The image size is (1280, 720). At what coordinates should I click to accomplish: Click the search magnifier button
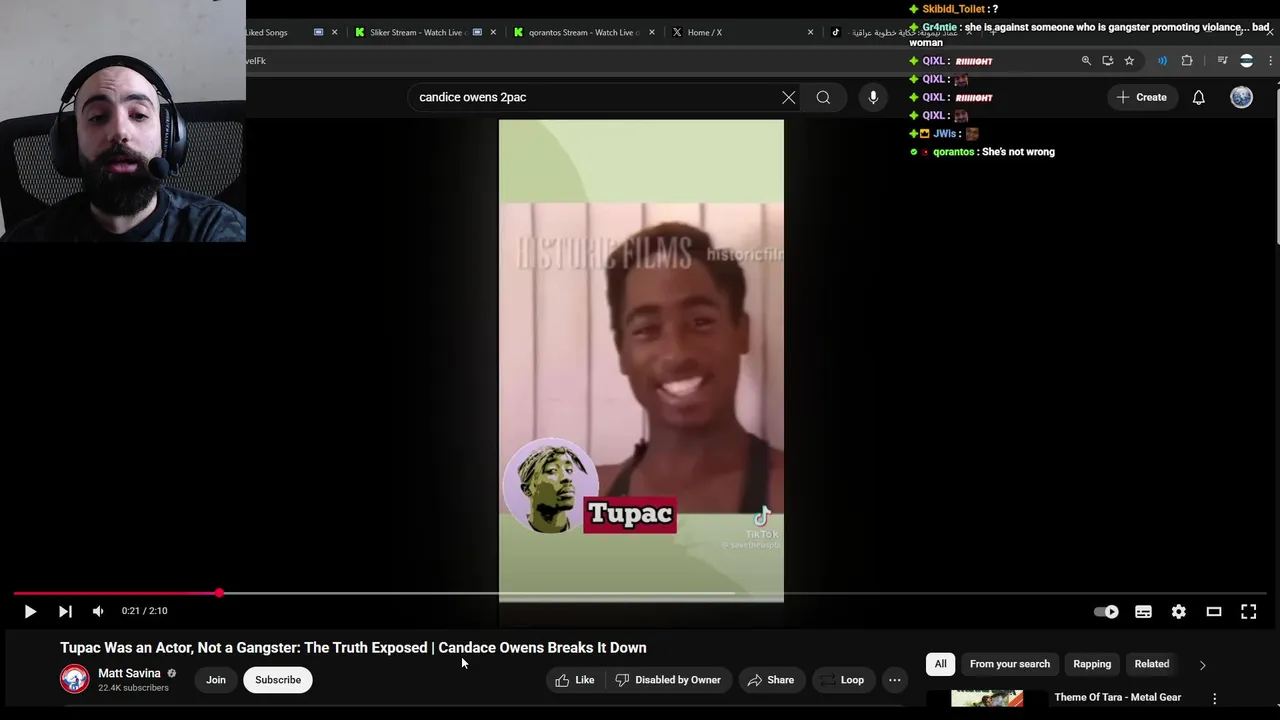pos(823,97)
